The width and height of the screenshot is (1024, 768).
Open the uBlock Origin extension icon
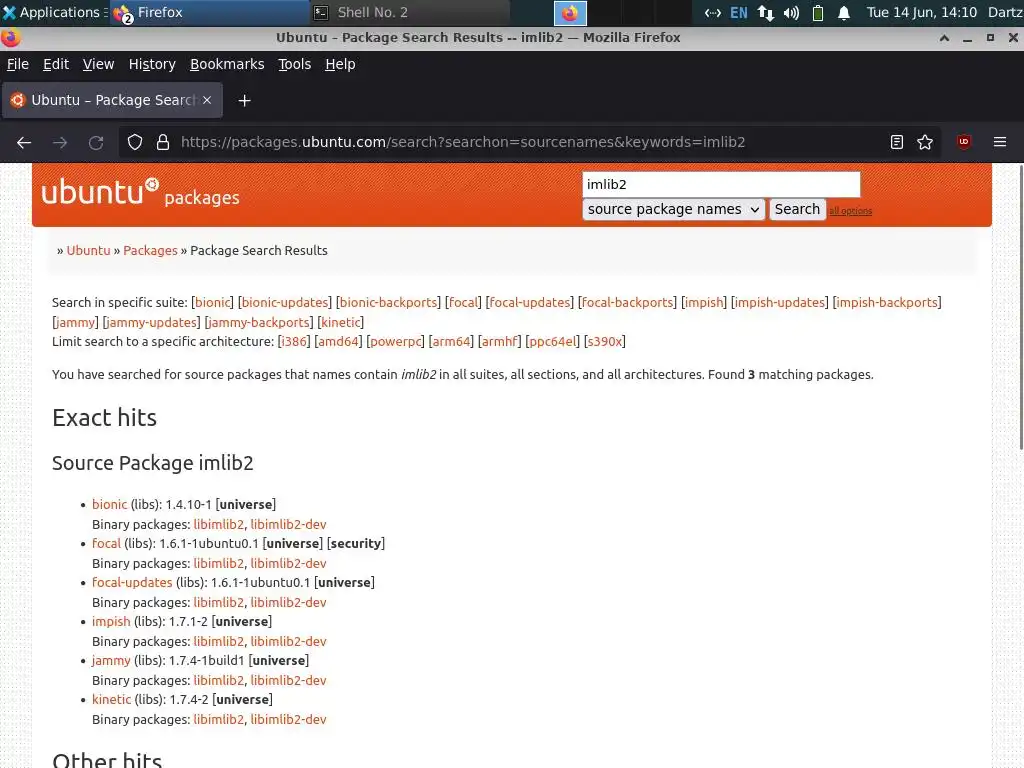point(963,142)
